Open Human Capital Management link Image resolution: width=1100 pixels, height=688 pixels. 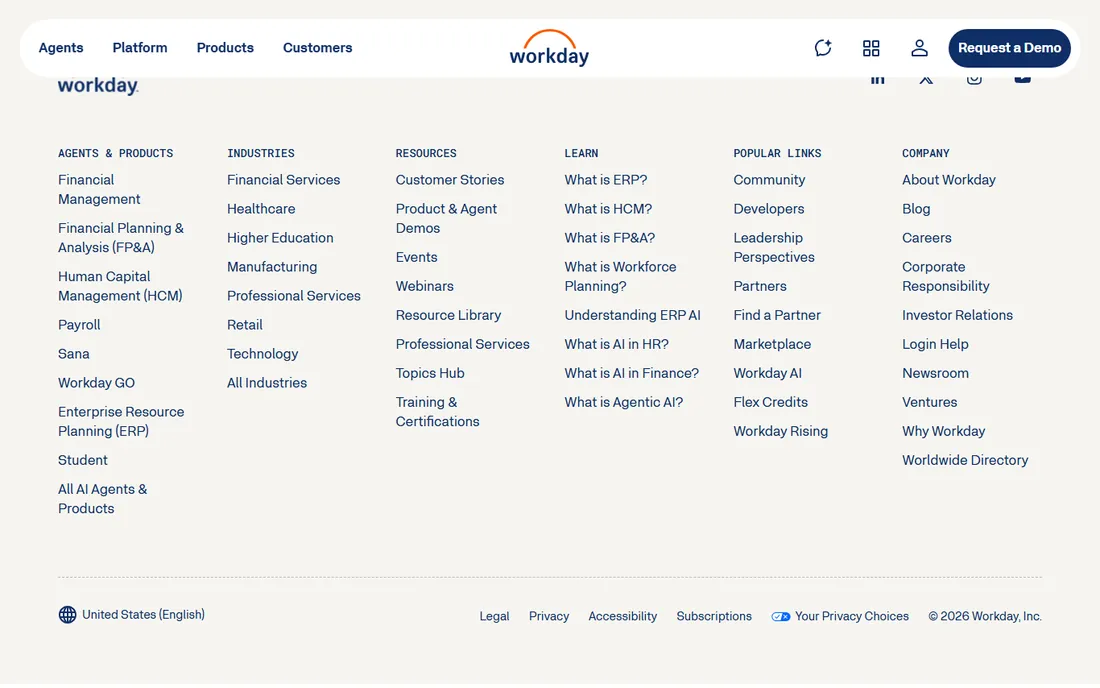click(x=120, y=286)
